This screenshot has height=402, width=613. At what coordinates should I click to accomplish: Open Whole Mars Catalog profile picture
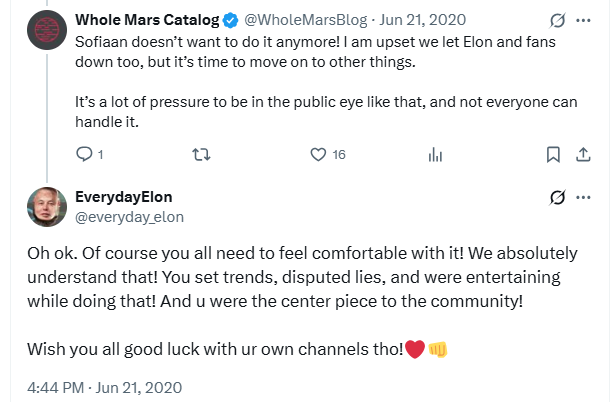click(45, 30)
